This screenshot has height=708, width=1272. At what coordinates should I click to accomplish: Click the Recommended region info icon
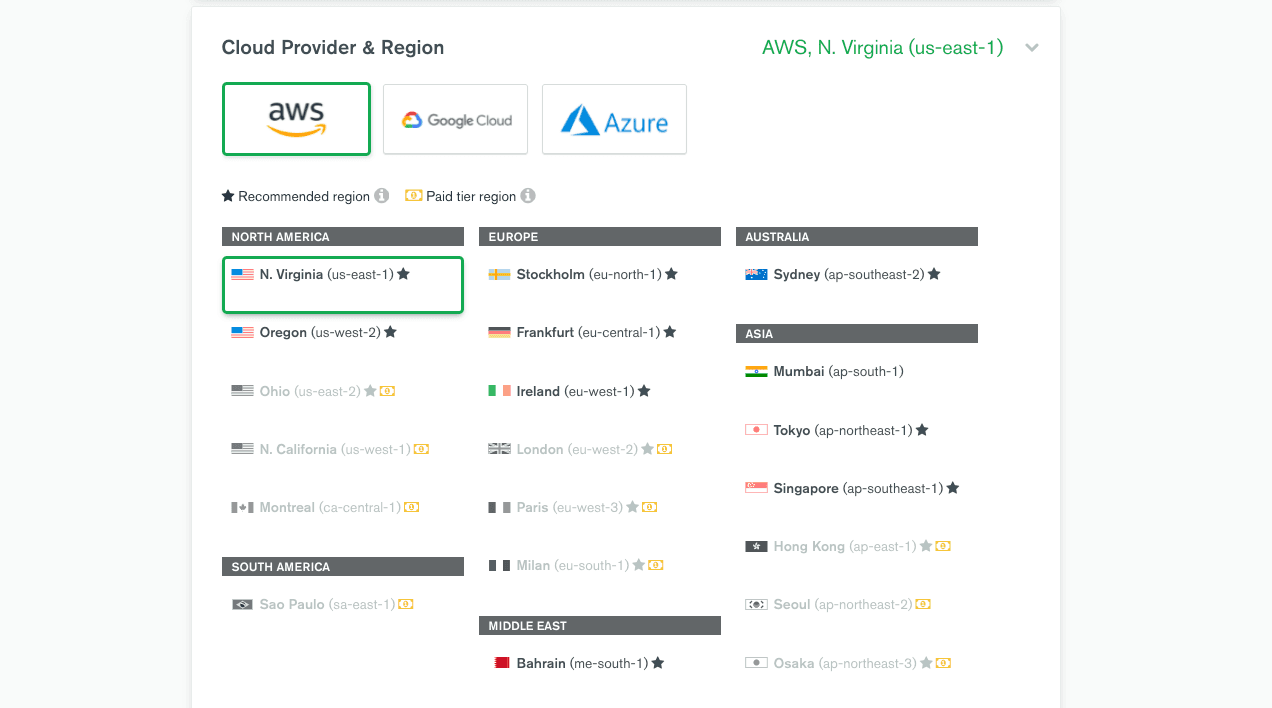381,196
